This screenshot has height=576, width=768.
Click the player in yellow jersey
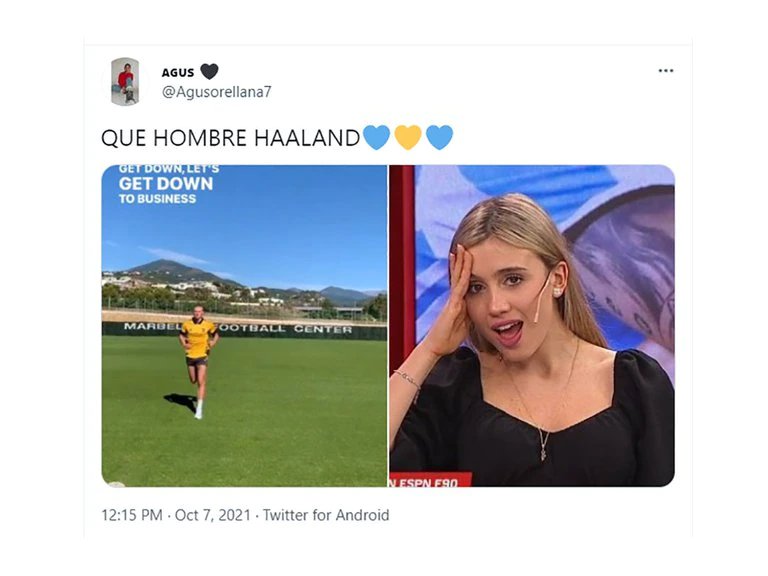point(198,361)
